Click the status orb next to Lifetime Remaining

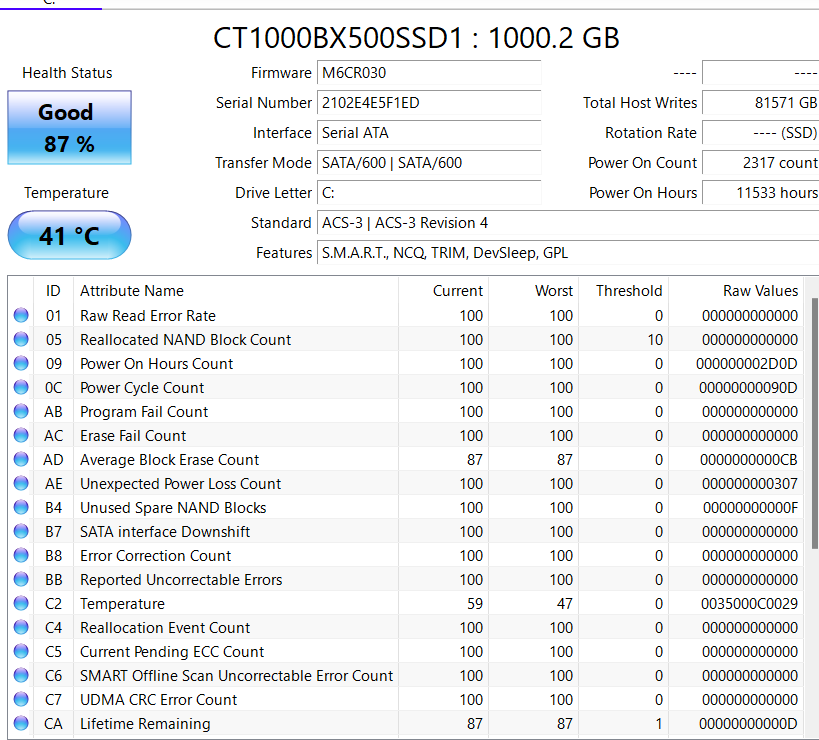pyautogui.click(x=21, y=724)
